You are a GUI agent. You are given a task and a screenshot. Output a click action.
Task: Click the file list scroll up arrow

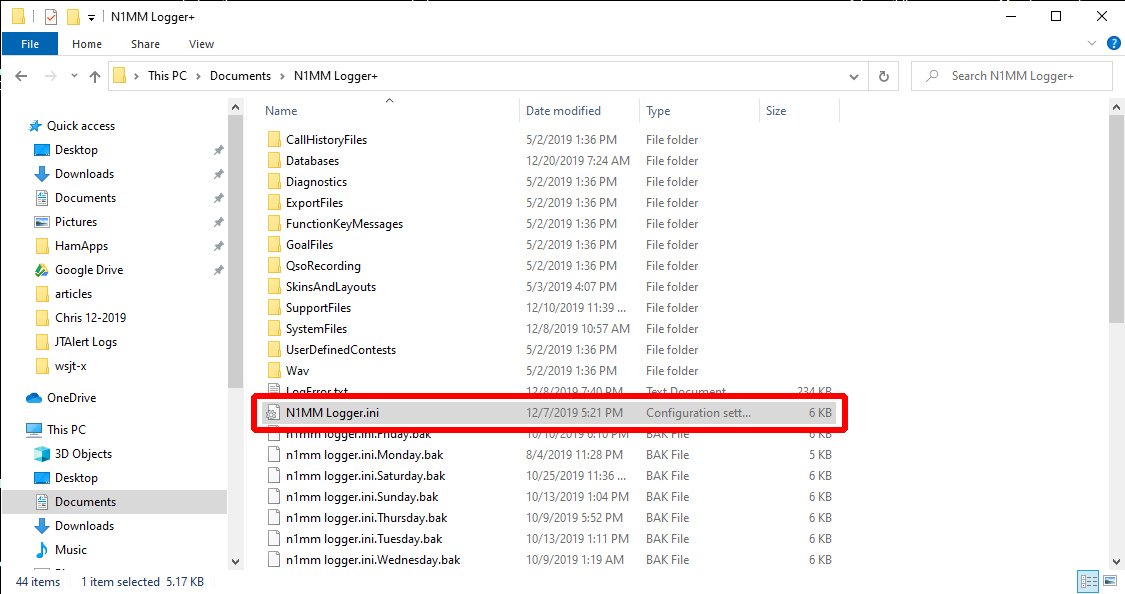[x=1116, y=108]
